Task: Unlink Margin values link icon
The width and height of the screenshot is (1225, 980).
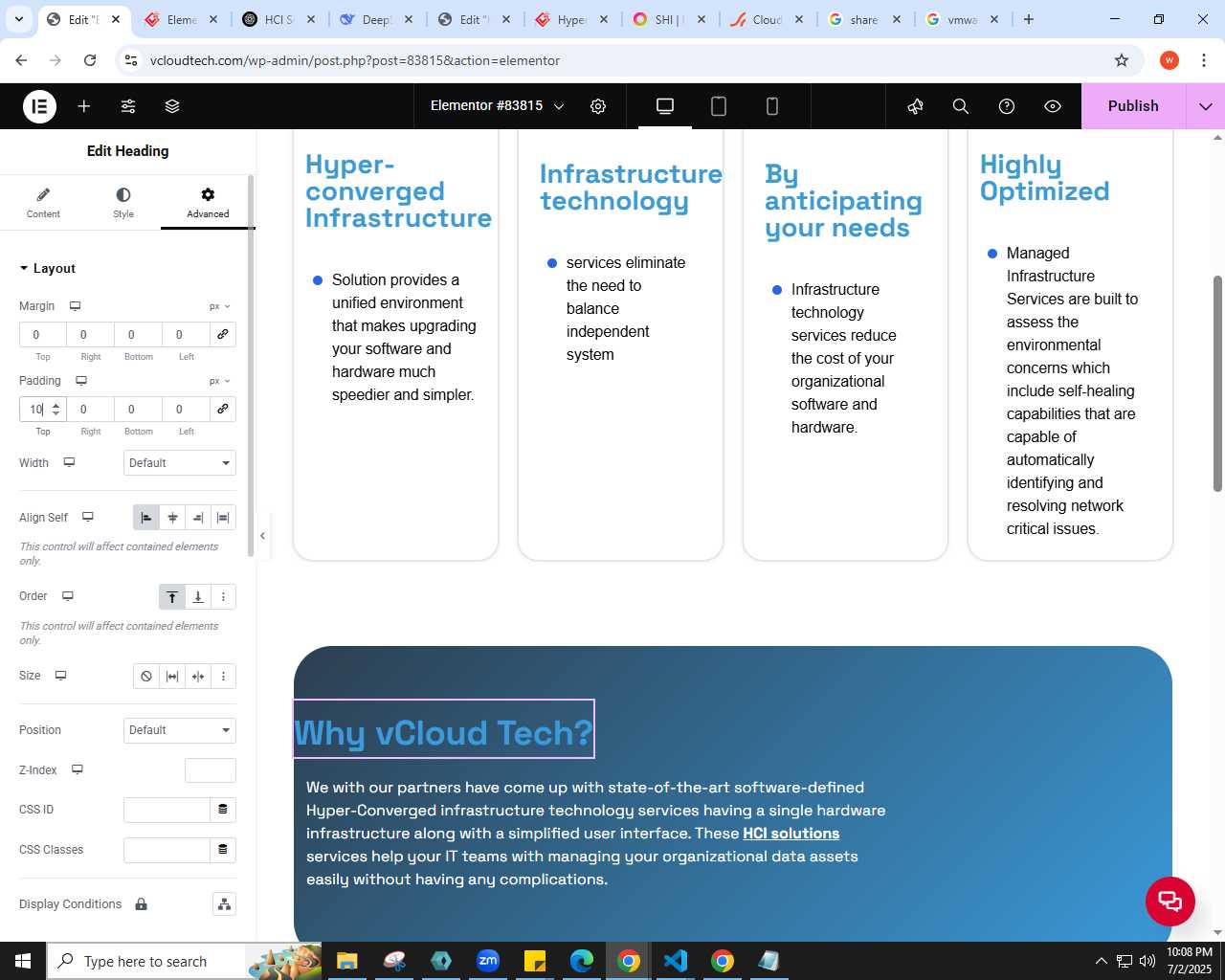Action: (223, 334)
